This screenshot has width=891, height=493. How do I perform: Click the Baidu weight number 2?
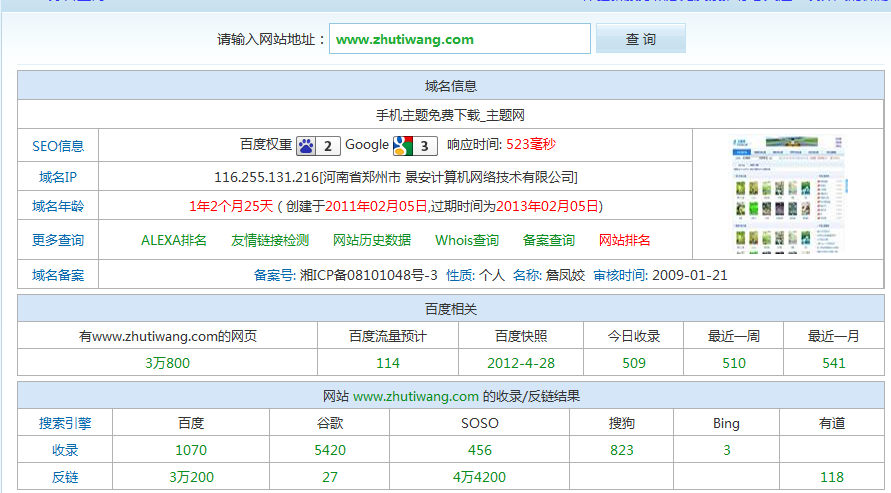click(x=328, y=146)
